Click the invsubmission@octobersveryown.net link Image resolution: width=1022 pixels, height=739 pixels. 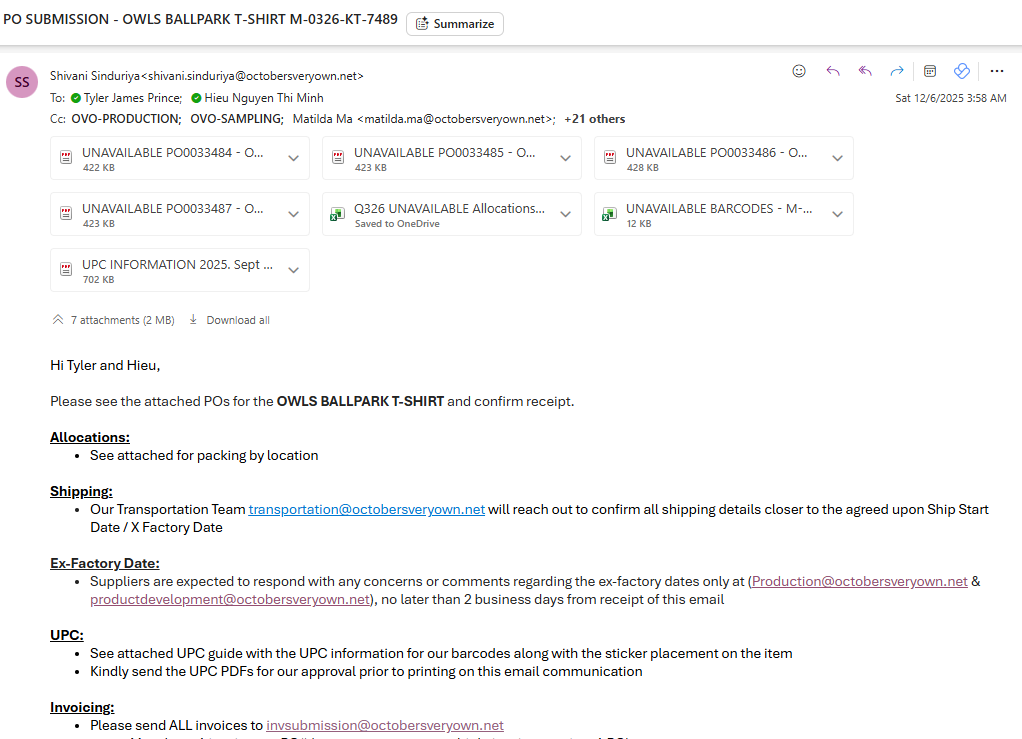(385, 725)
